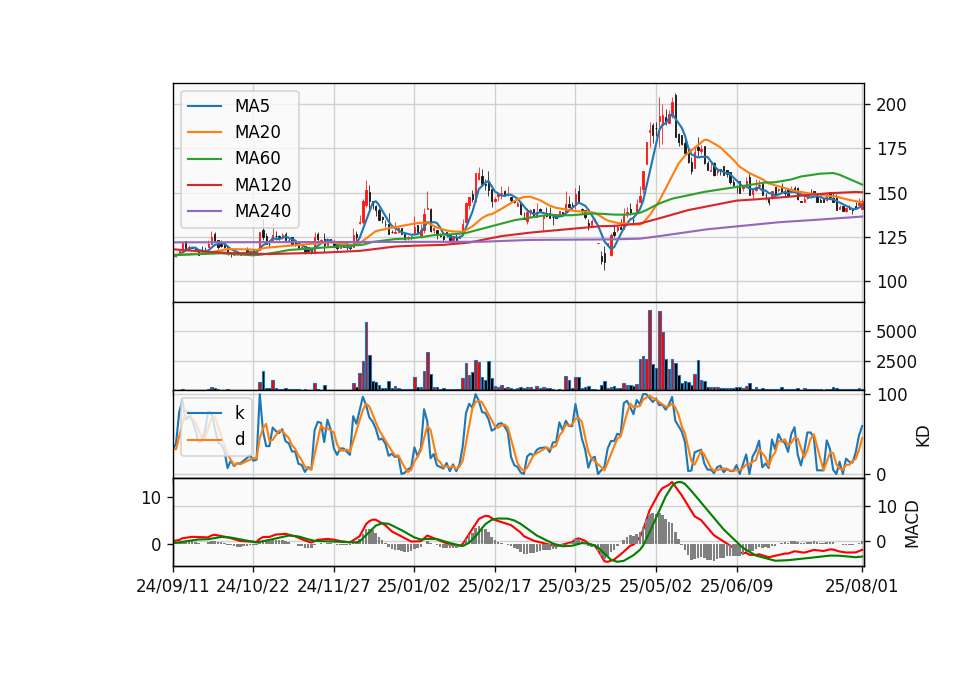The width and height of the screenshot is (960, 690).
Task: Click the k legend label in KD panel
Action: tap(239, 413)
